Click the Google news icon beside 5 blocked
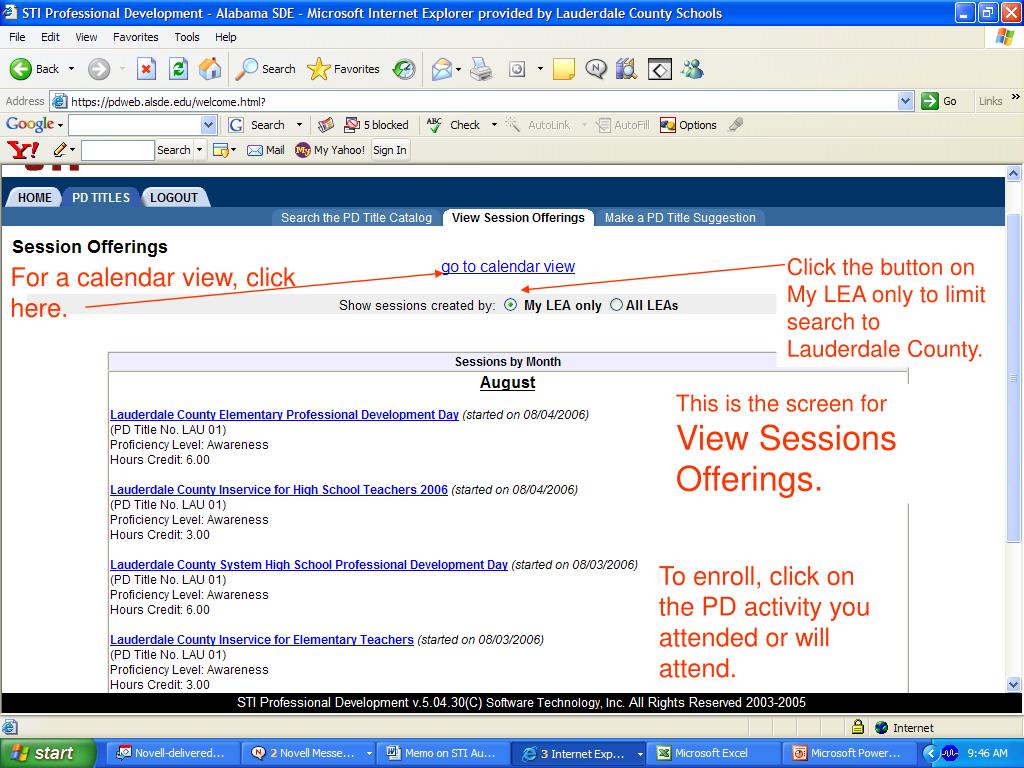 (x=325, y=125)
